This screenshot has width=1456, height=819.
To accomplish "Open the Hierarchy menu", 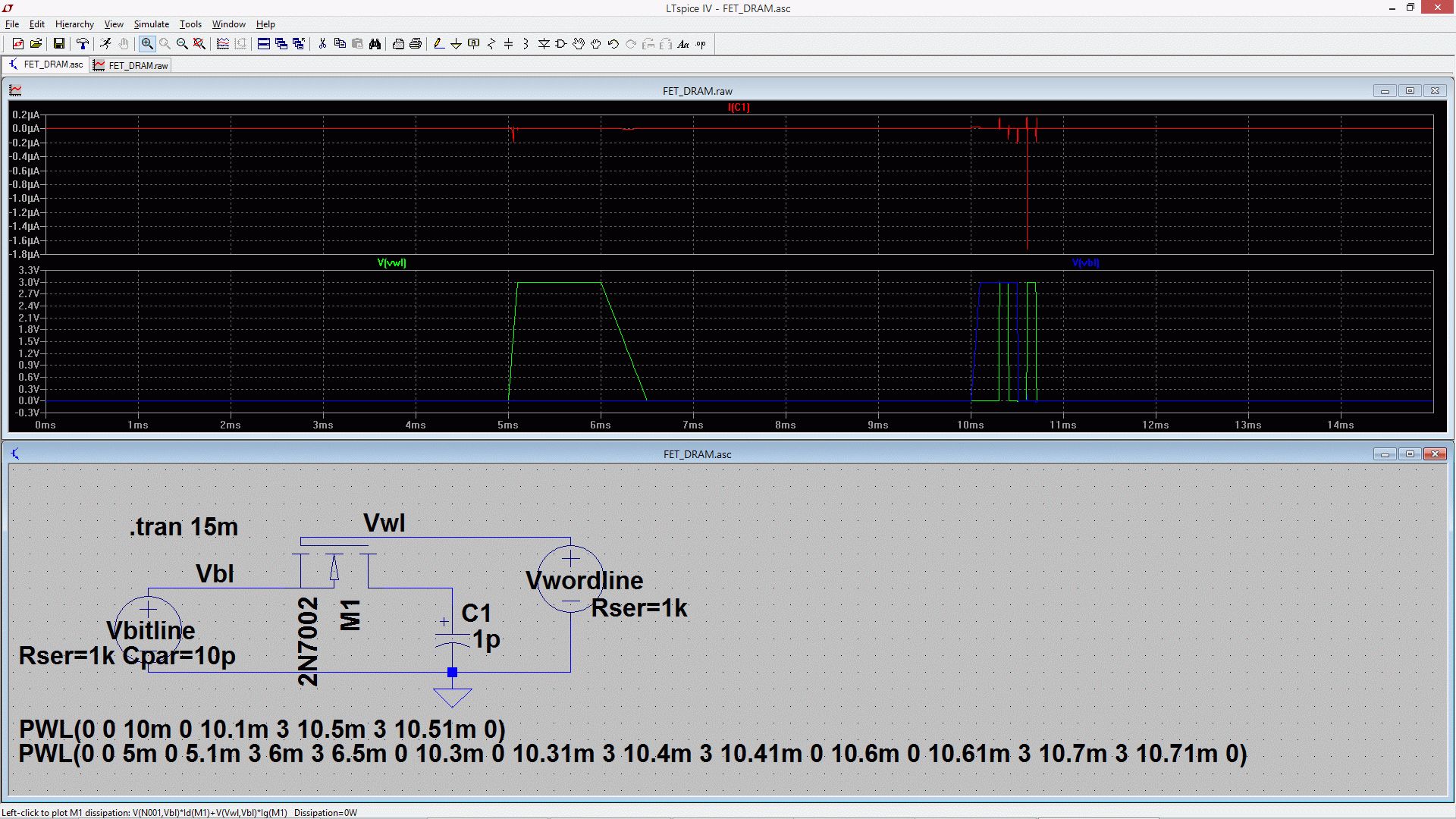I will pos(74,24).
